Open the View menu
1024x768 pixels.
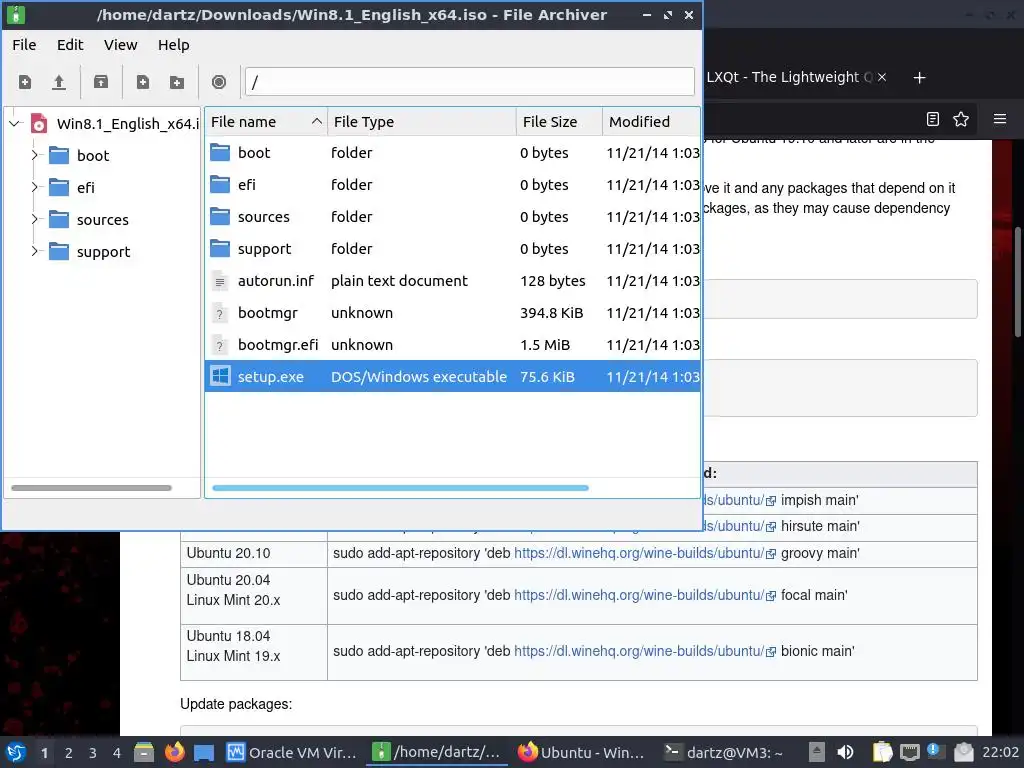[120, 45]
